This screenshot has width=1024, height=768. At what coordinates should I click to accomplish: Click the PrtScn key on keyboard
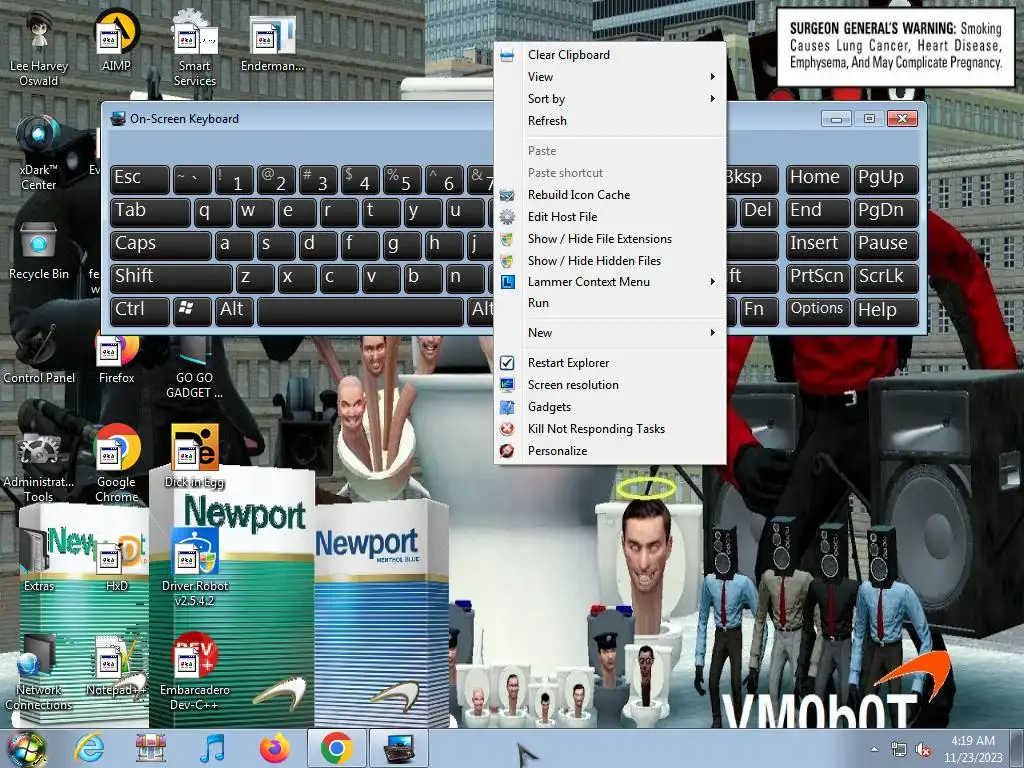818,278
